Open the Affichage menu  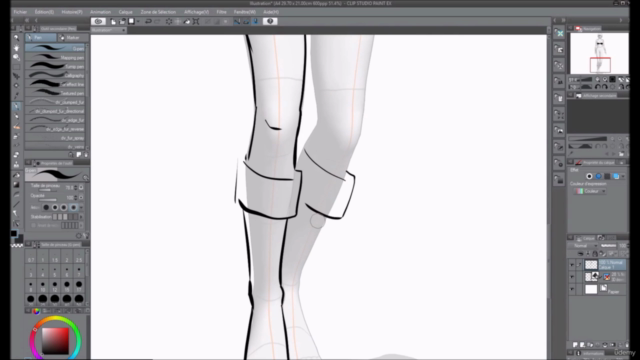(x=196, y=12)
